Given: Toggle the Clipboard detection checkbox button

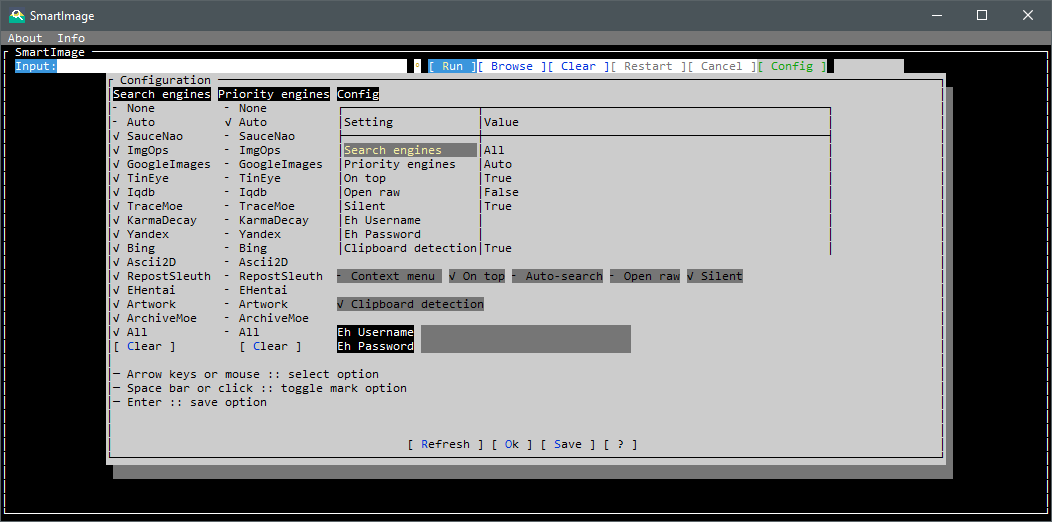Looking at the screenshot, I should 410,305.
